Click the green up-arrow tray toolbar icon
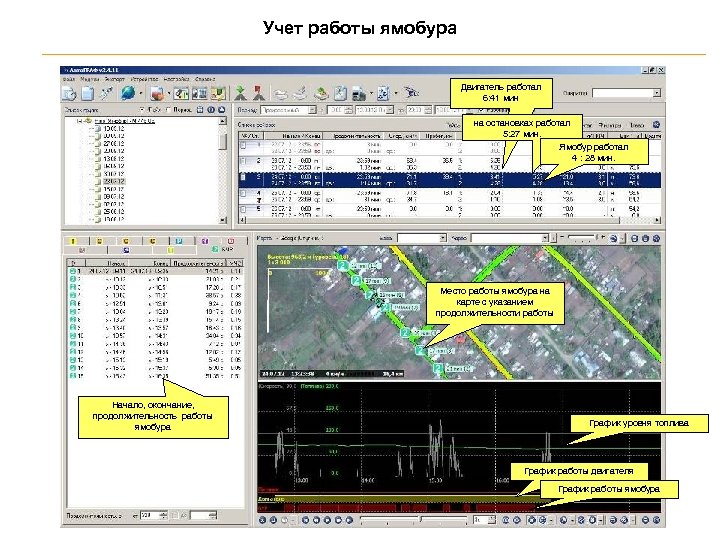Image resolution: width=720 pixels, height=540 pixels. pyautogui.click(x=321, y=93)
